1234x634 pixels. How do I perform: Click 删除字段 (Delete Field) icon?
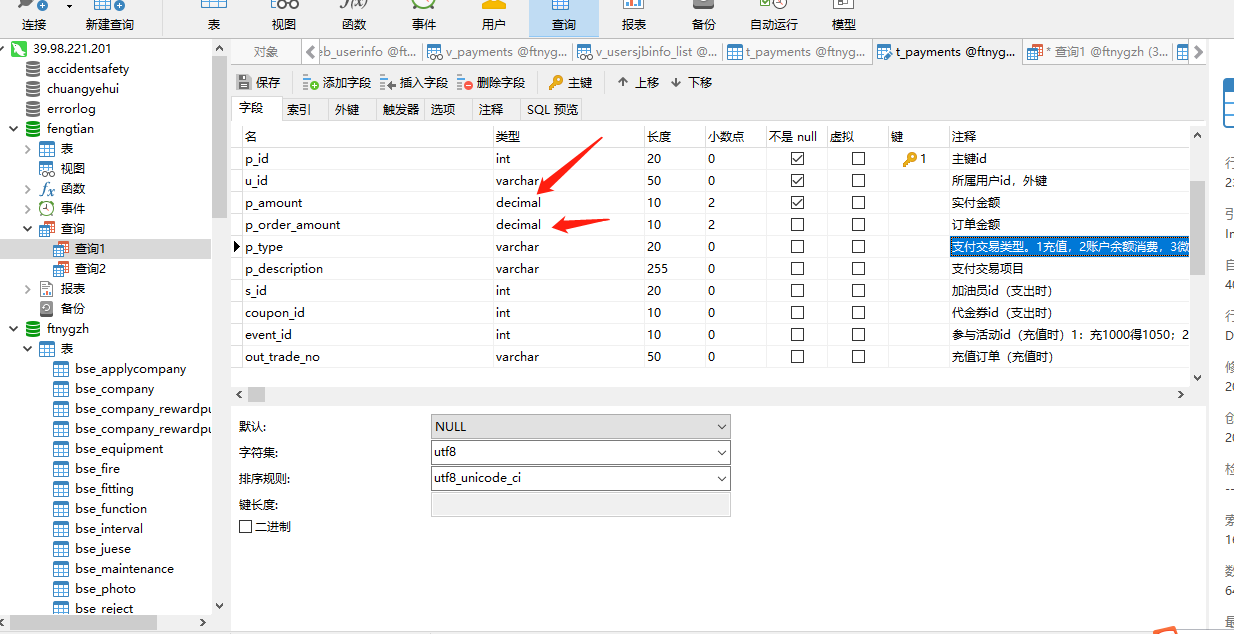click(x=464, y=83)
